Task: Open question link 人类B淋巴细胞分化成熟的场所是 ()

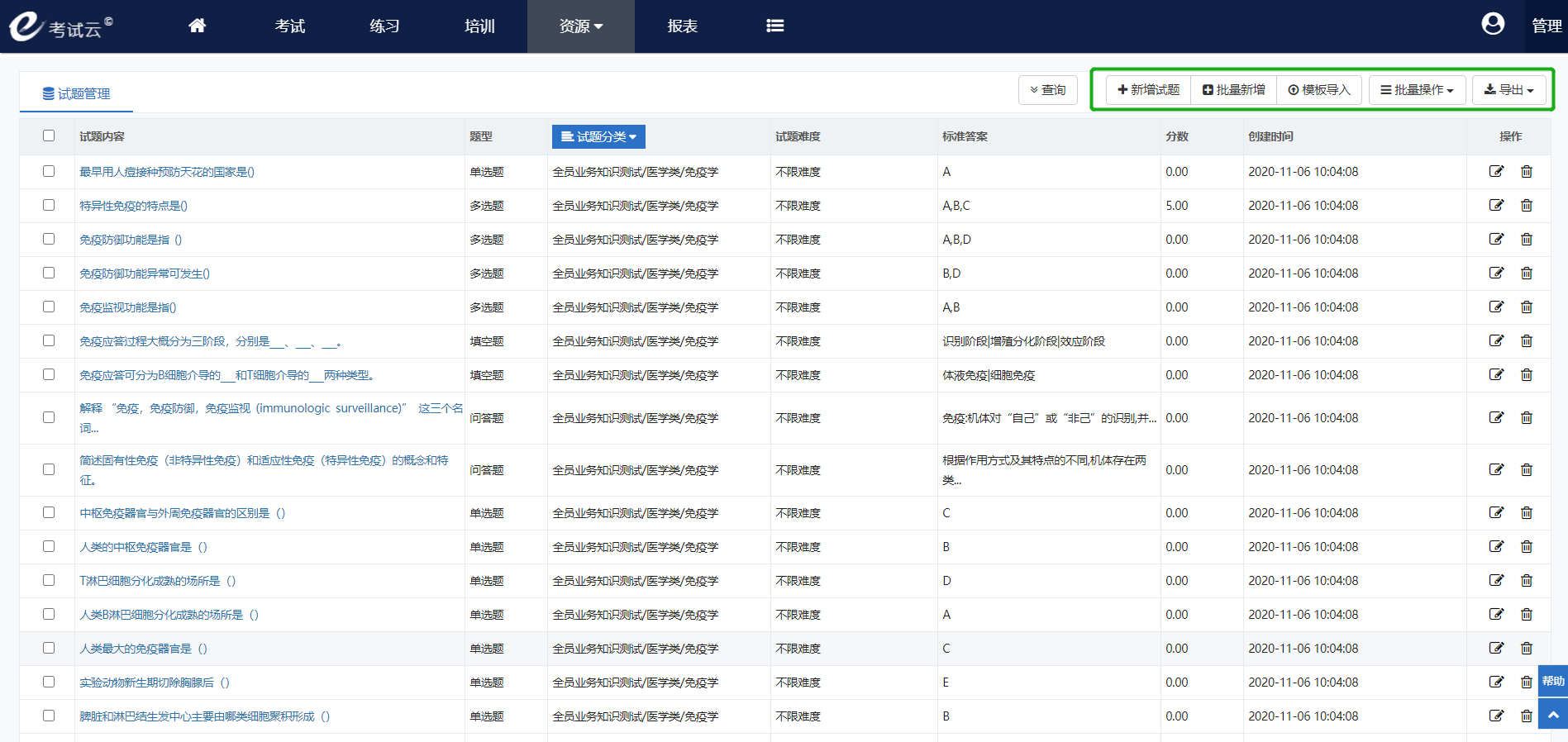Action: coord(169,615)
